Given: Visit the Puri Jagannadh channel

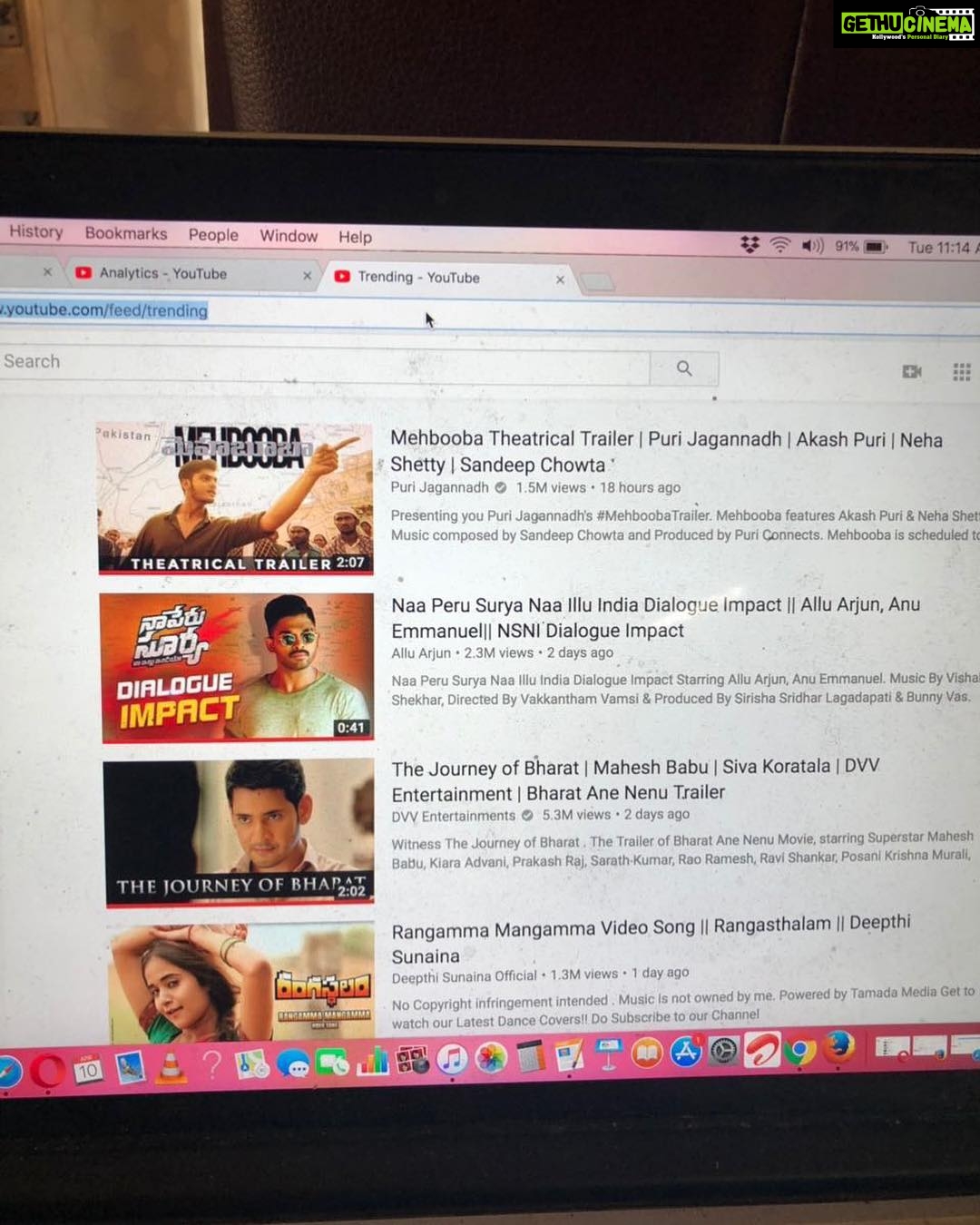Looking at the screenshot, I should pyautogui.click(x=439, y=487).
